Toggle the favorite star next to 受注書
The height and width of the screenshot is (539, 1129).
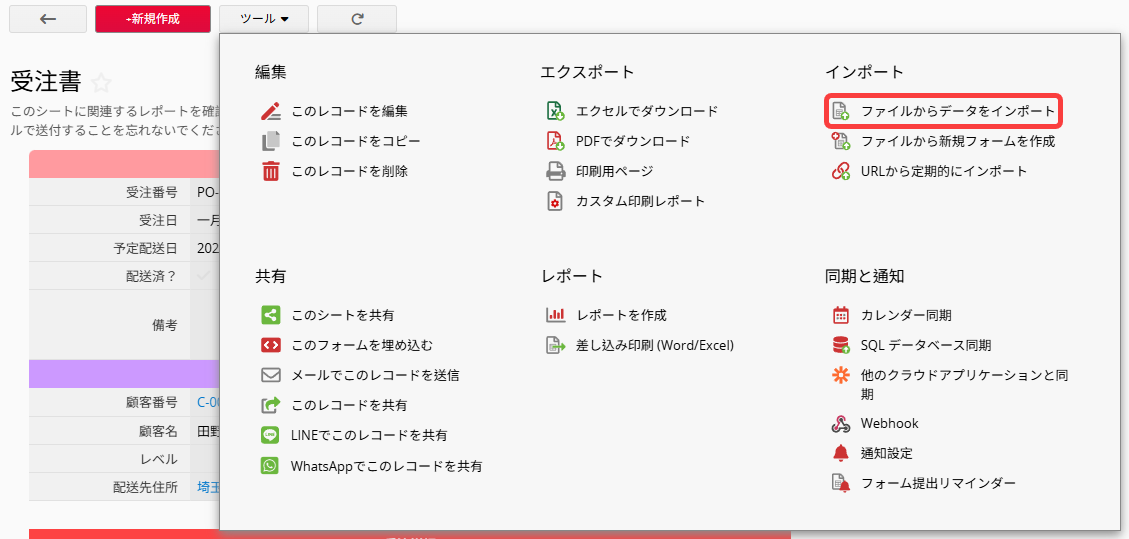[101, 83]
